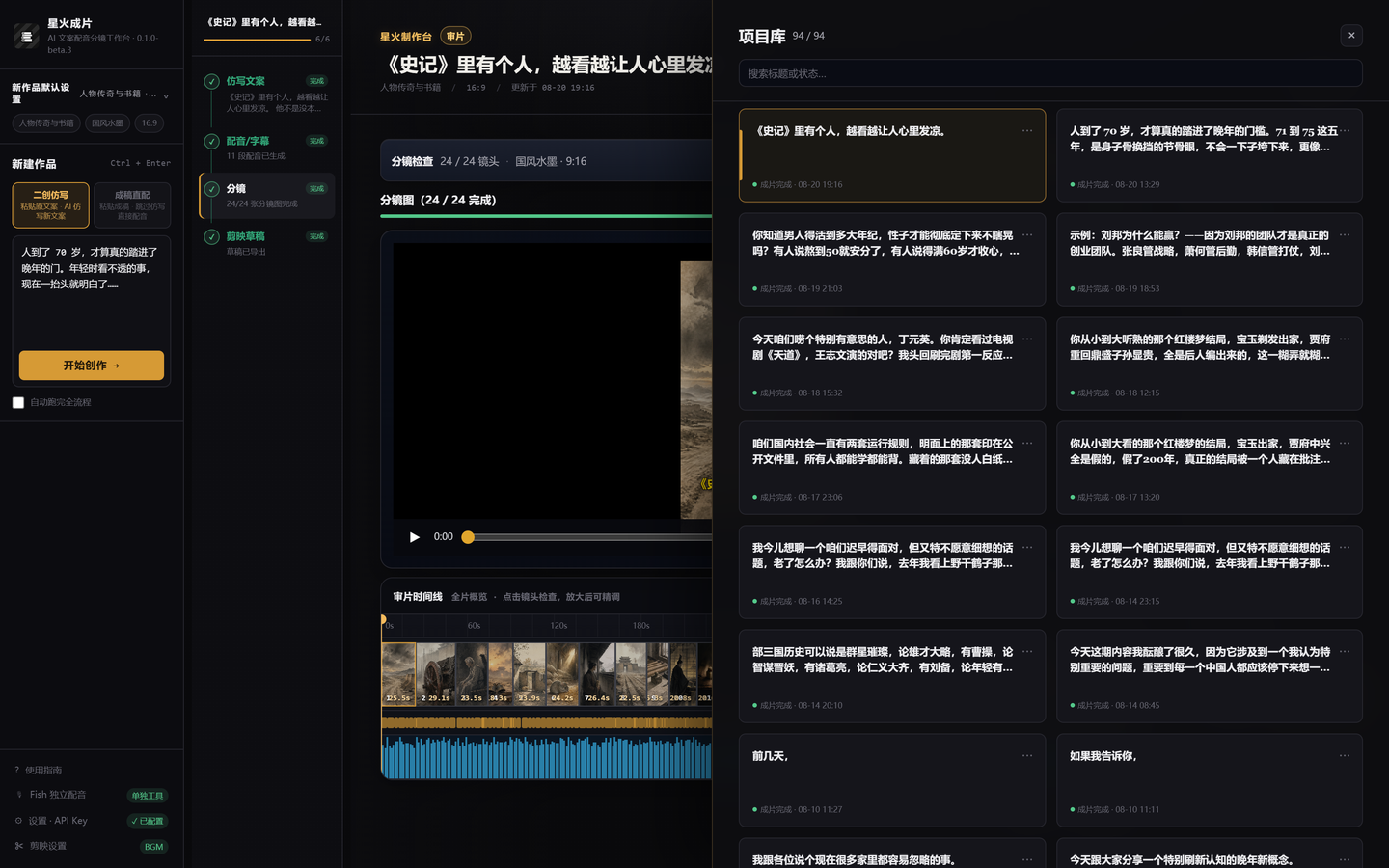Screen dimensions: 1389x868
Task: Open more options for 08-14 23:15 card
Action: 1345,547
